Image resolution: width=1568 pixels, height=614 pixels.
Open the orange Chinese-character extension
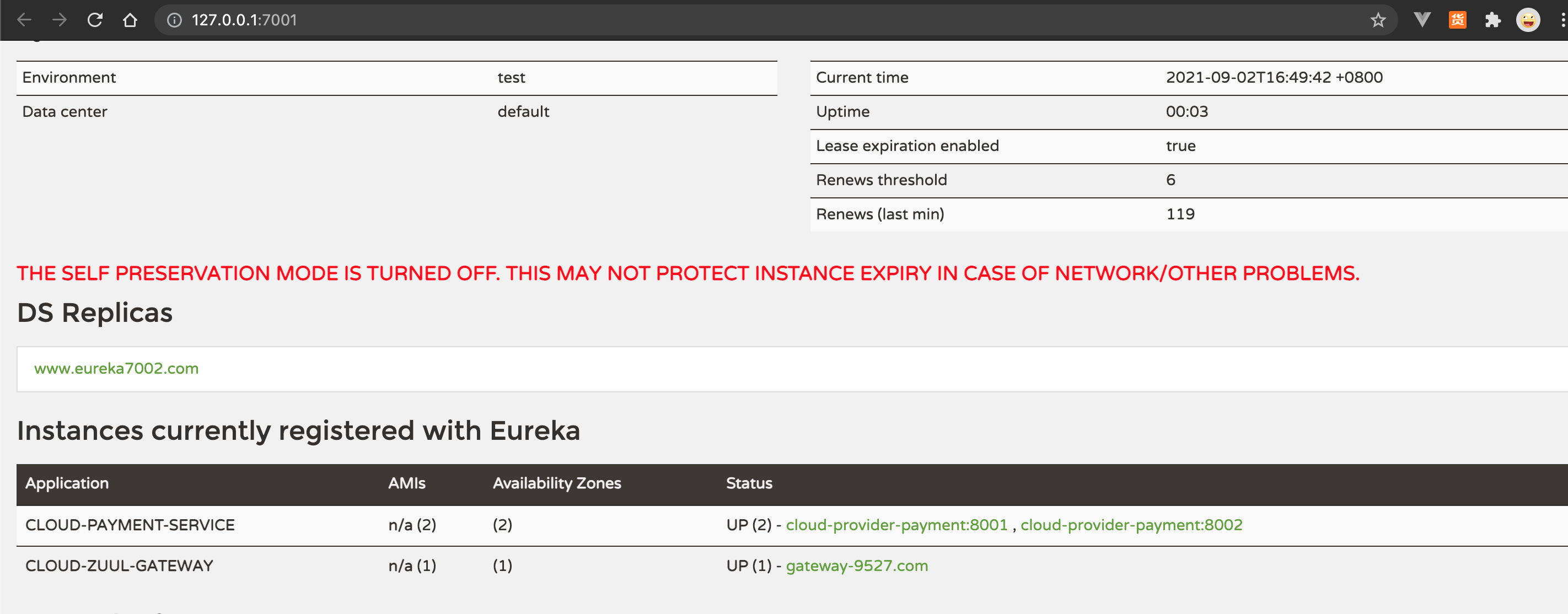point(1457,20)
